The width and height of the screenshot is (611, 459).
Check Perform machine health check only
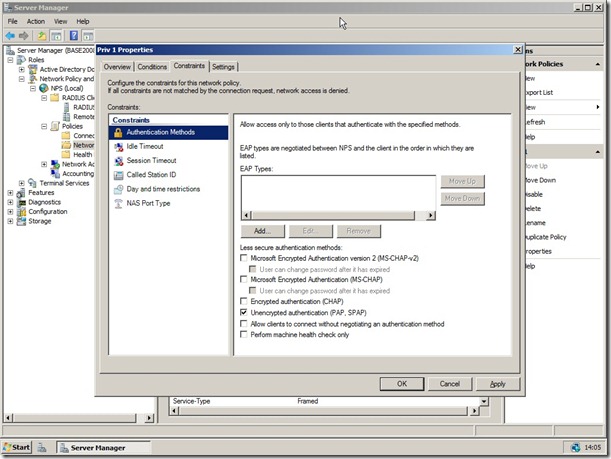click(244, 335)
